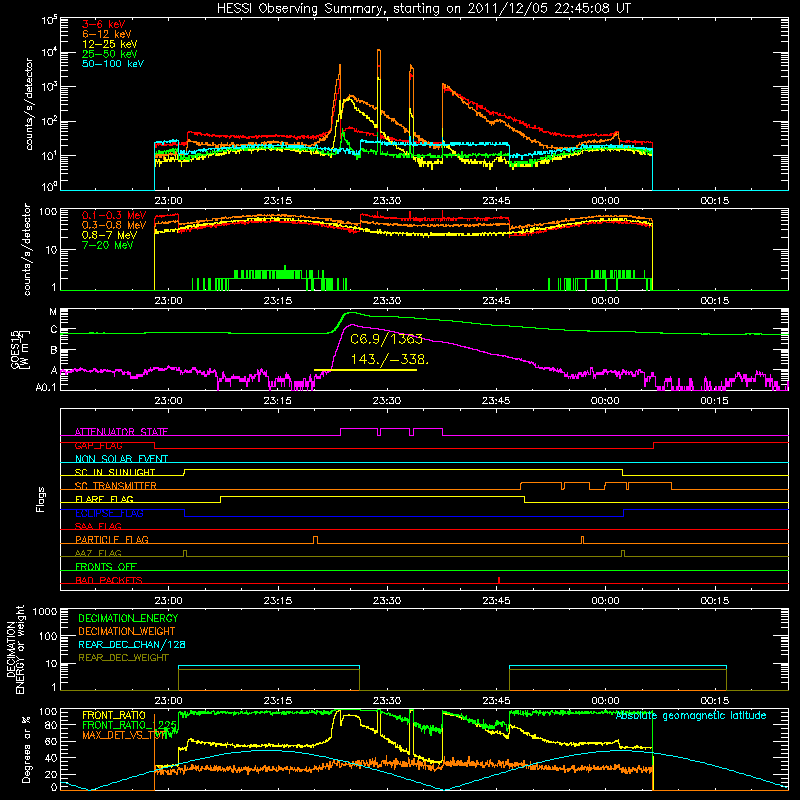Click the M class tick label on GOES axis

53,312
